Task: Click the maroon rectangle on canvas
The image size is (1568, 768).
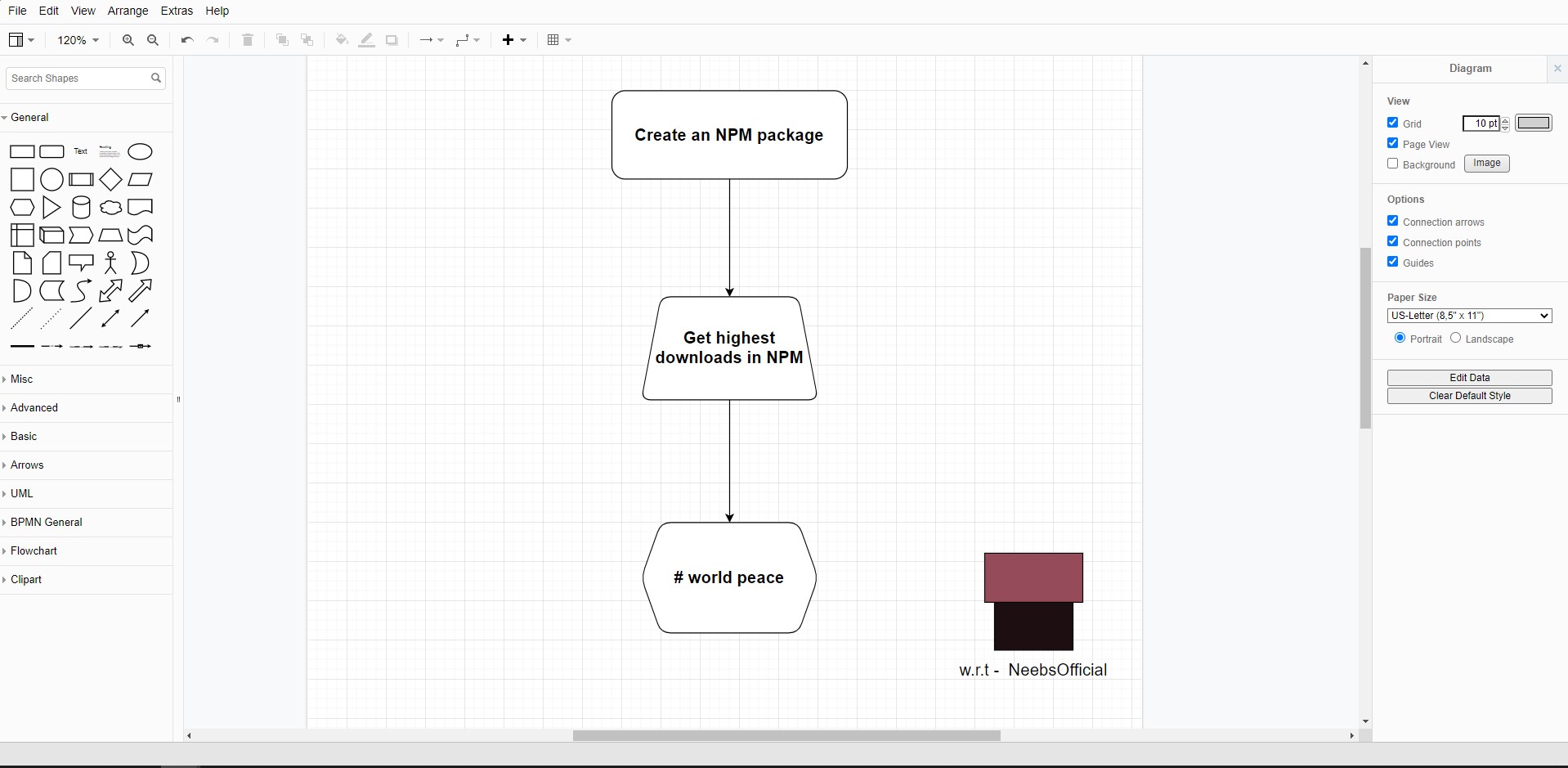Action: tap(1033, 577)
